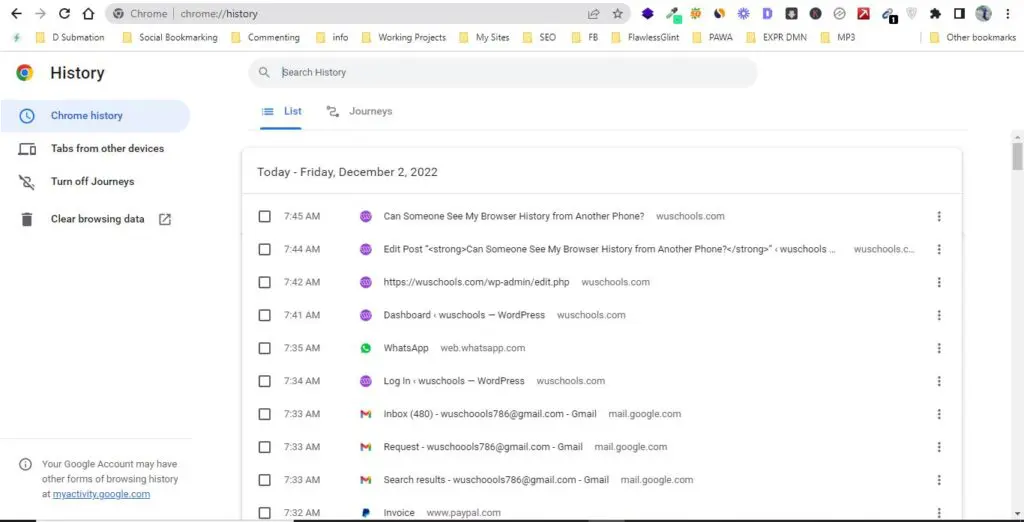Click the vertical scrollbar thumb

click(x=1017, y=157)
